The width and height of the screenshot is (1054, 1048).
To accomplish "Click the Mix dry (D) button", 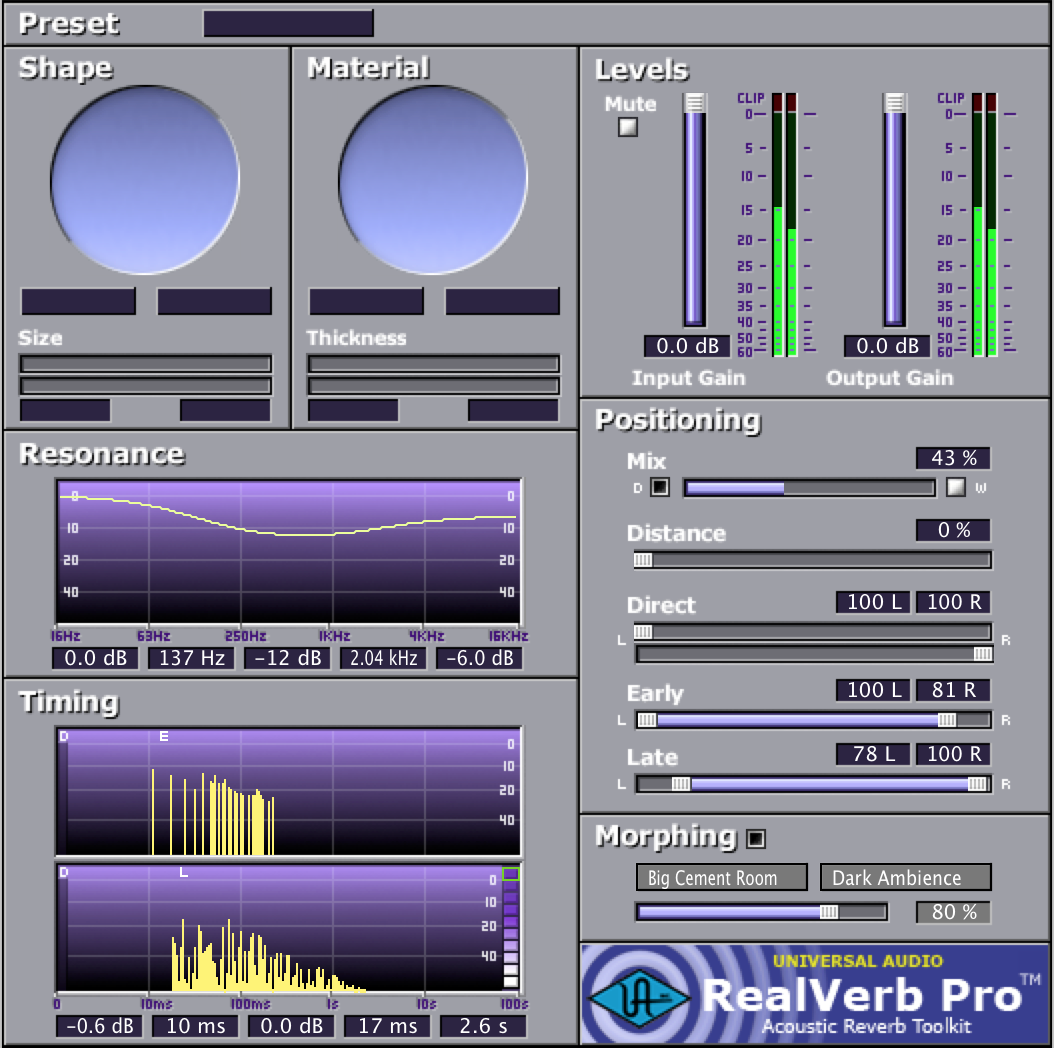I will (660, 487).
